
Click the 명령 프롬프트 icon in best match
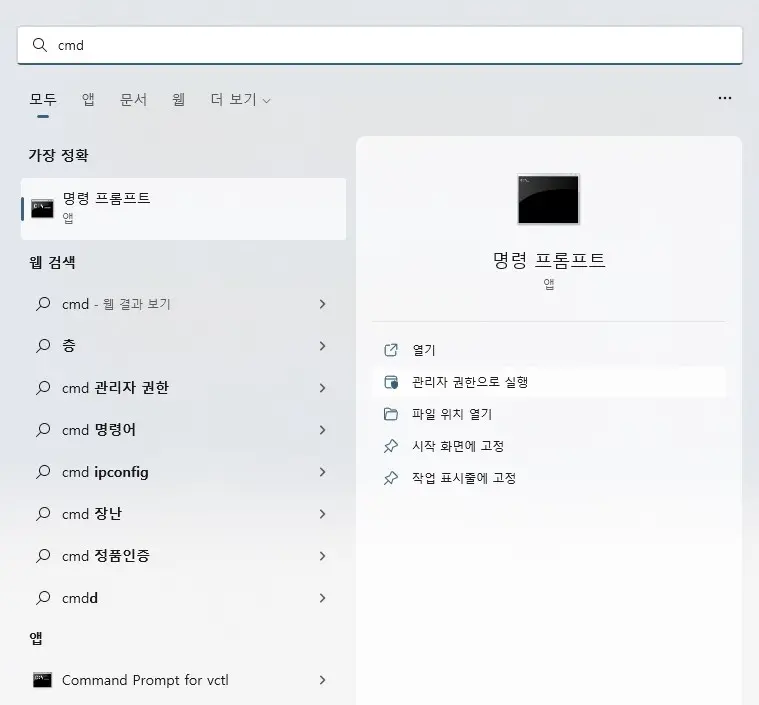pos(42,209)
